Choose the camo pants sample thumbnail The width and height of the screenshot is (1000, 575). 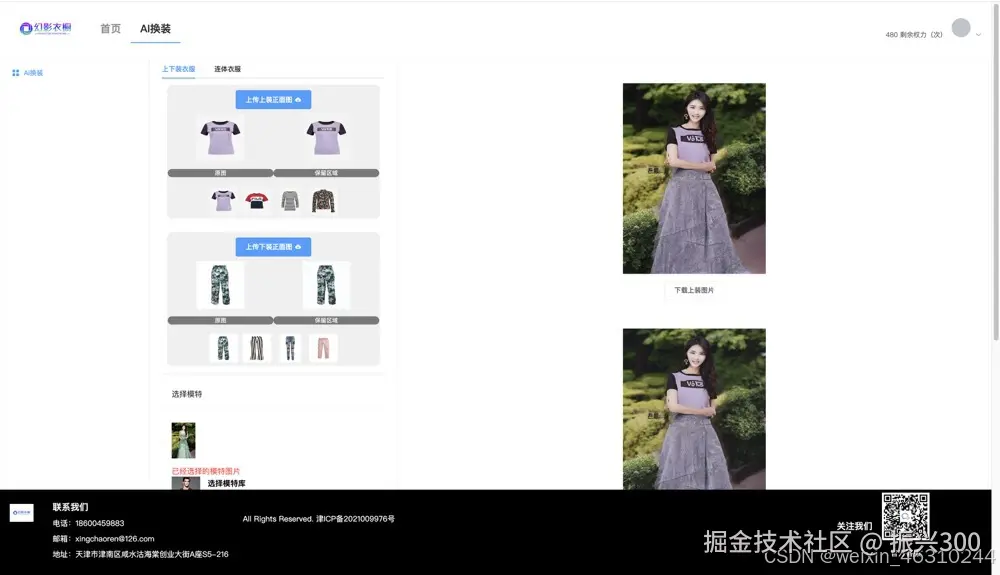pos(223,348)
